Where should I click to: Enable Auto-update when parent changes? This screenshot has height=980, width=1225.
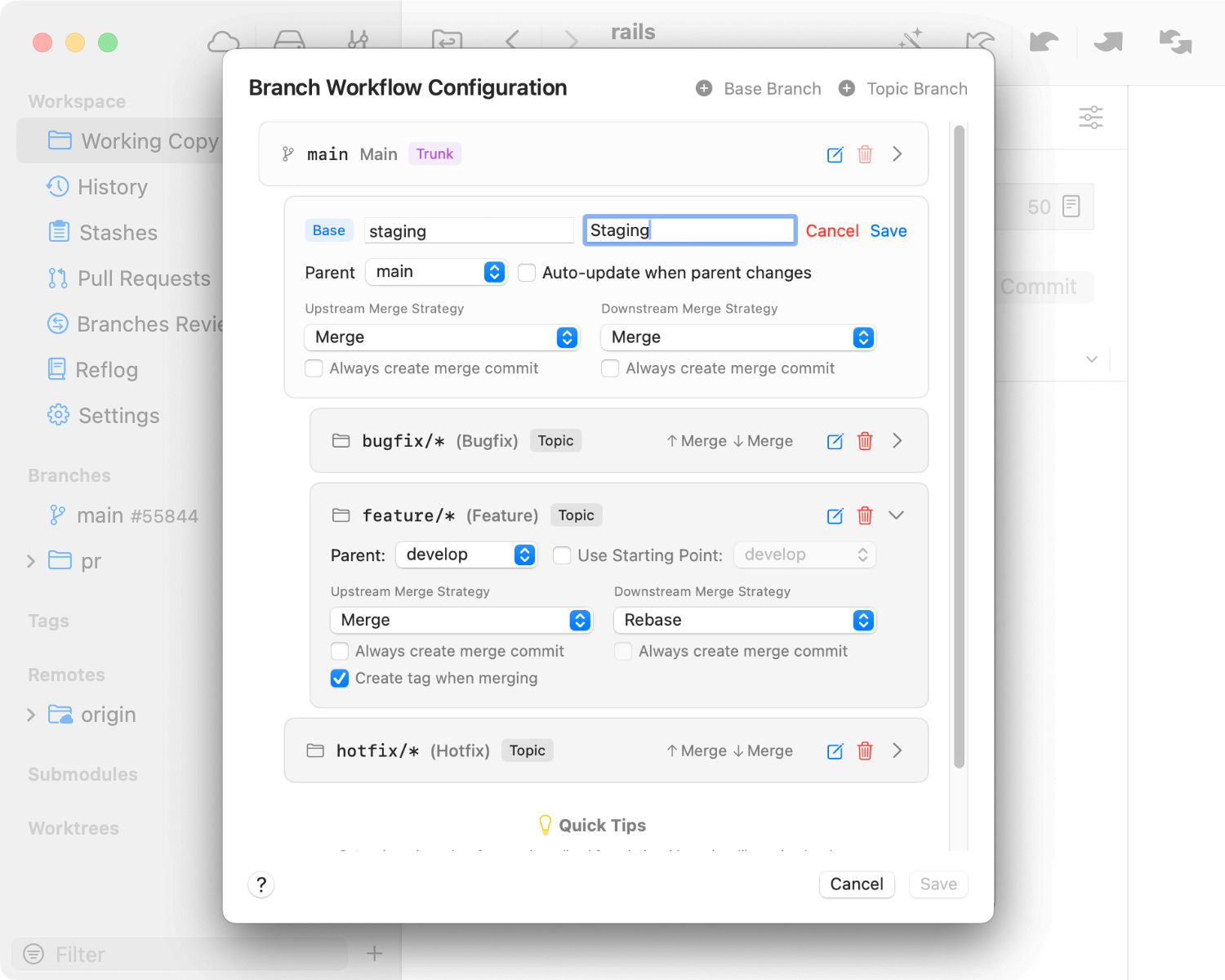pyautogui.click(x=527, y=273)
